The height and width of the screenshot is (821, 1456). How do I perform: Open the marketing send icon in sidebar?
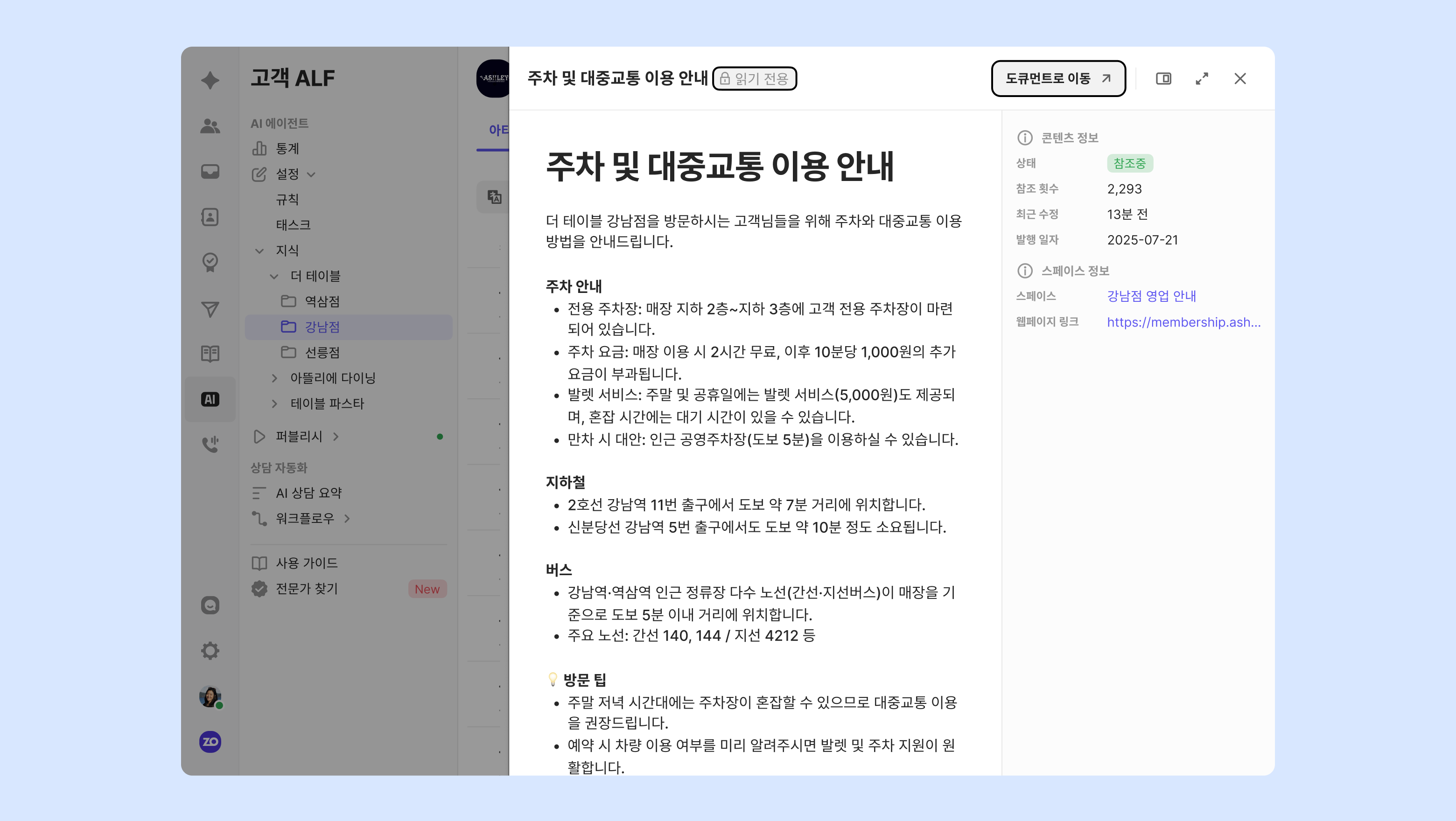point(210,308)
